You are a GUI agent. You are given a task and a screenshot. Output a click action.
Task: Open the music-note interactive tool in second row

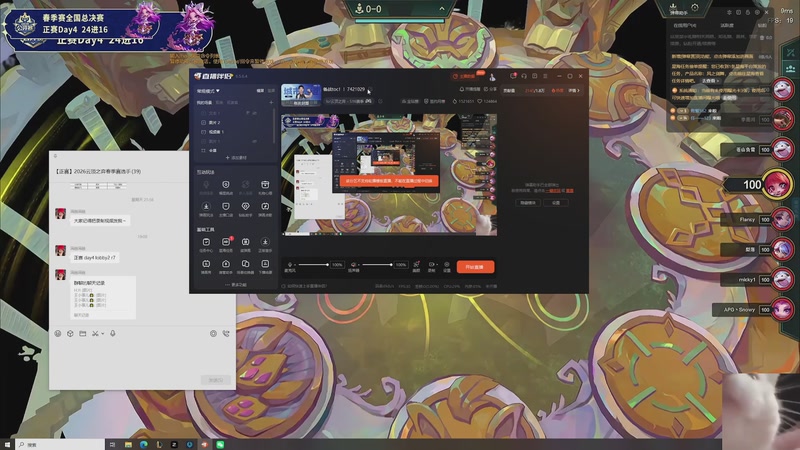point(265,209)
